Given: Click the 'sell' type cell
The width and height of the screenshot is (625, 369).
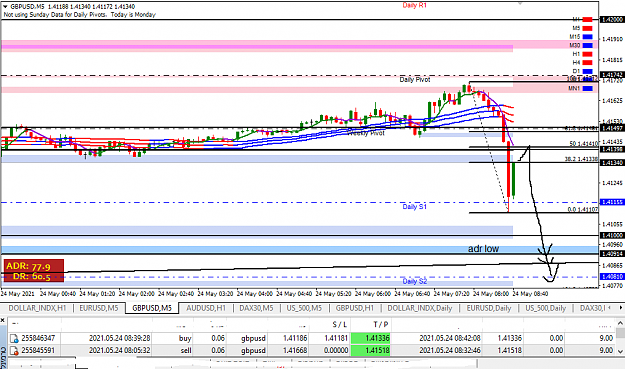Looking at the screenshot, I should [x=185, y=350].
